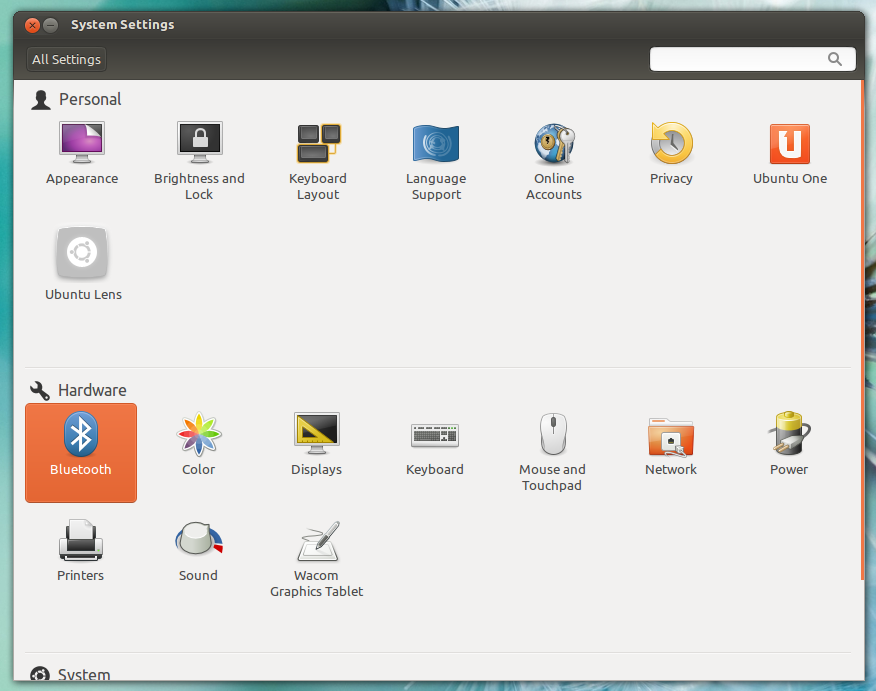
Task: Open Ubuntu Lens settings
Action: [x=83, y=255]
